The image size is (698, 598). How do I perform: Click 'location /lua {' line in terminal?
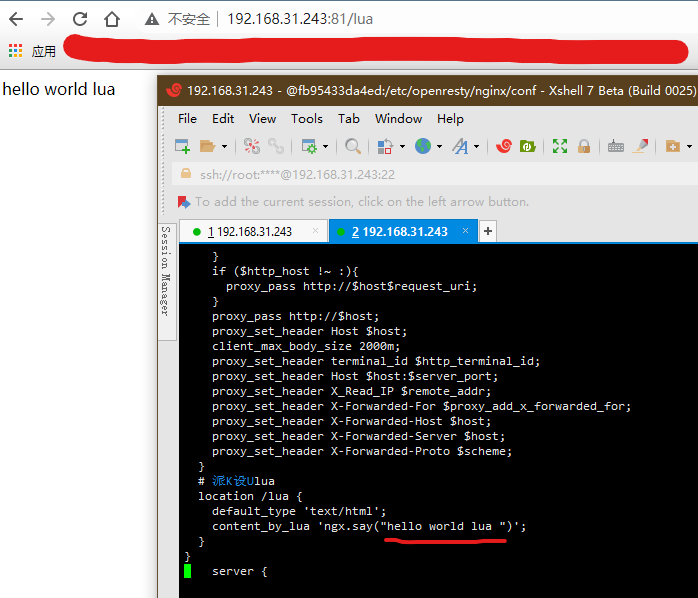coord(250,496)
